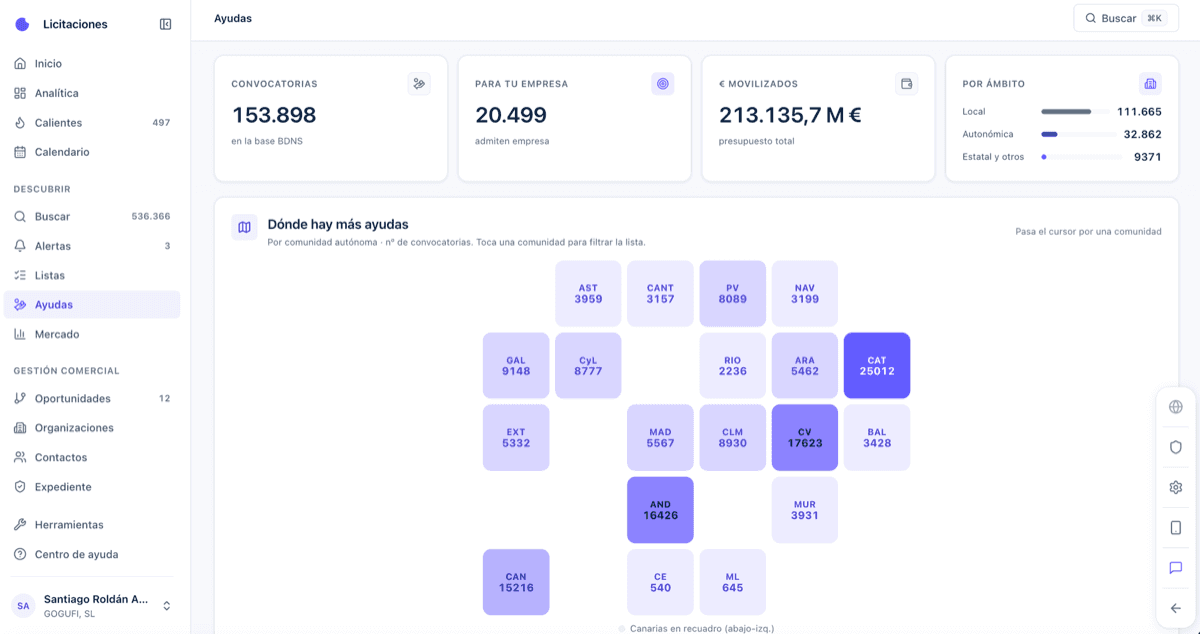This screenshot has height=634, width=1200.
Task: Click the flame icon for Calientes
Action: tap(20, 123)
